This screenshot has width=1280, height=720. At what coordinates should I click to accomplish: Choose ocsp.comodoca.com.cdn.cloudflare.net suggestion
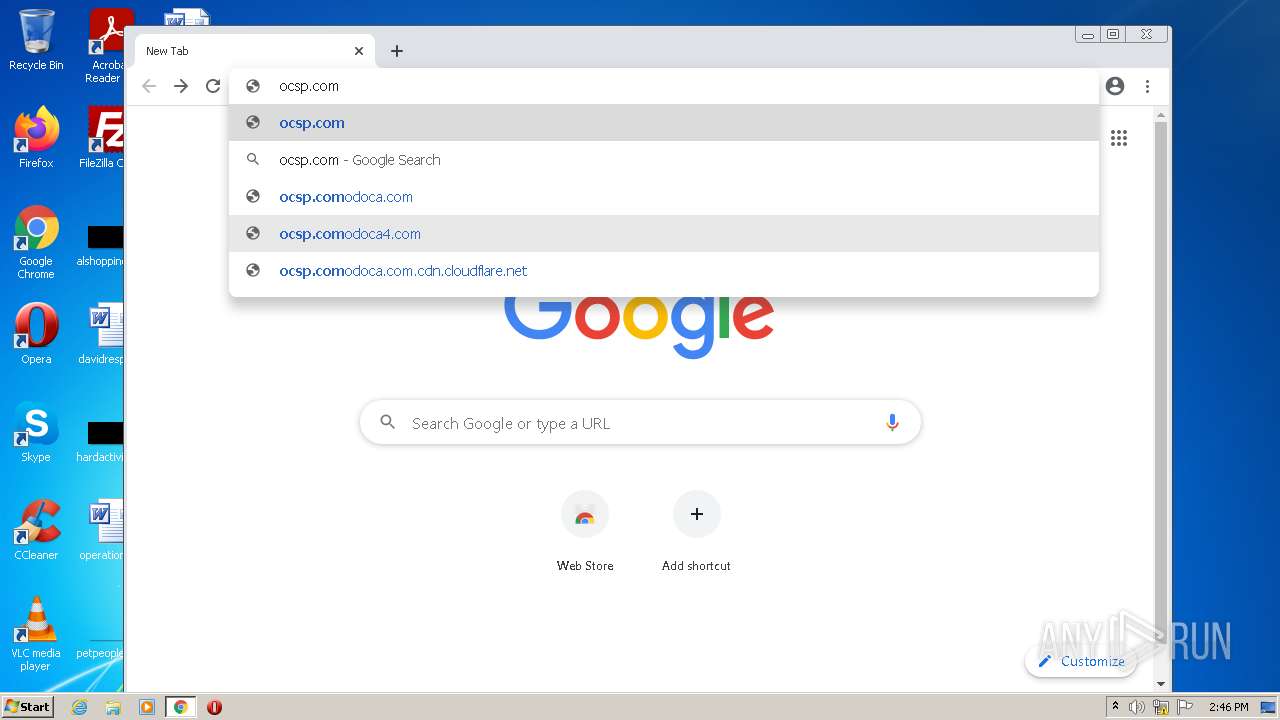tap(664, 271)
